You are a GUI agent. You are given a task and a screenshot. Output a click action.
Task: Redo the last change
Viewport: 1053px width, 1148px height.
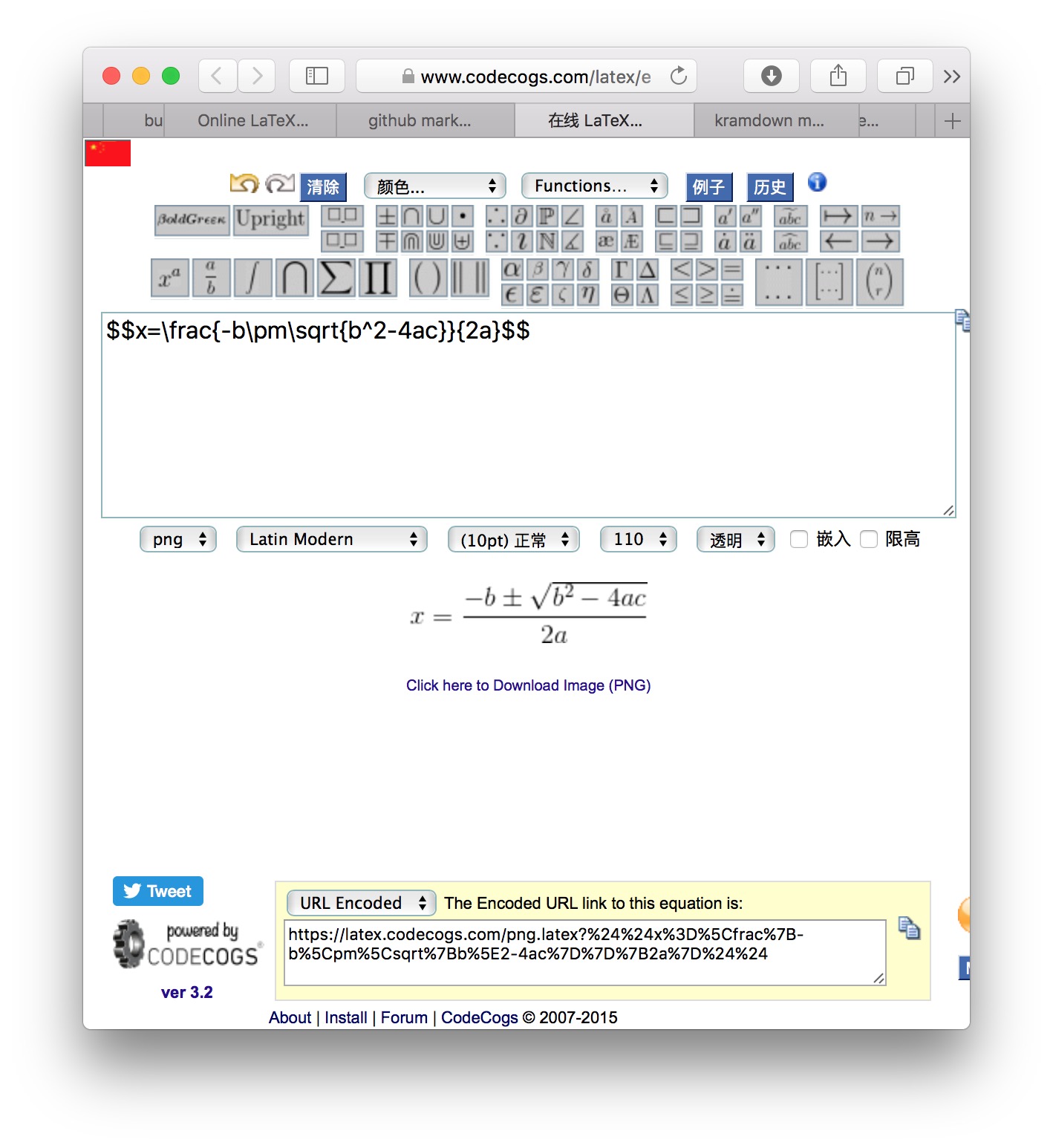(281, 183)
